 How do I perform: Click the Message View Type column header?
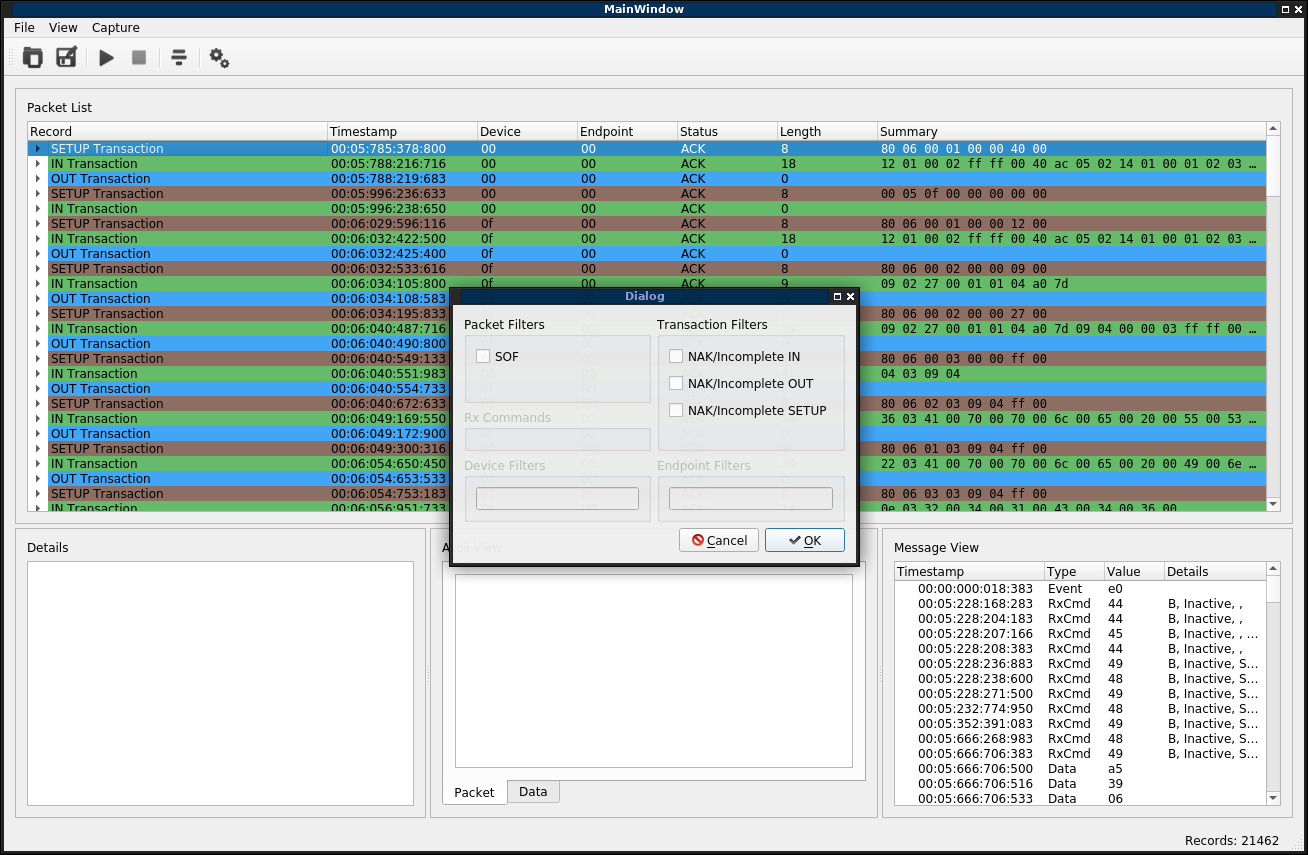pos(1074,572)
